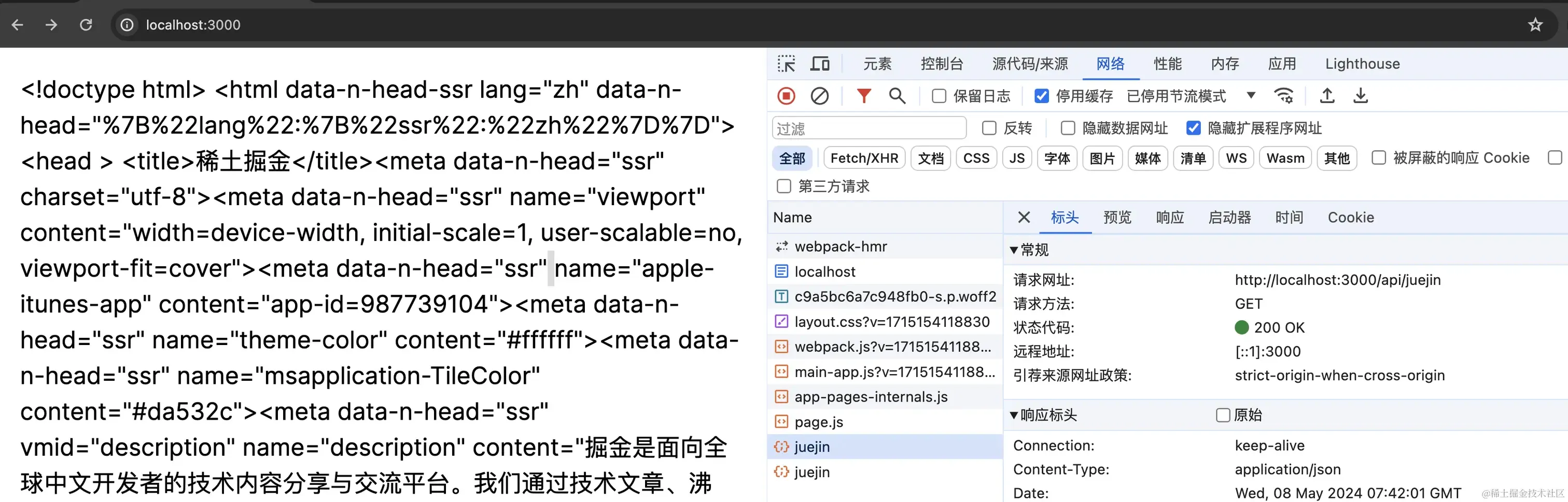Screen dimensions: 1568x502
Task: Show 全部 request types
Action: 792,158
